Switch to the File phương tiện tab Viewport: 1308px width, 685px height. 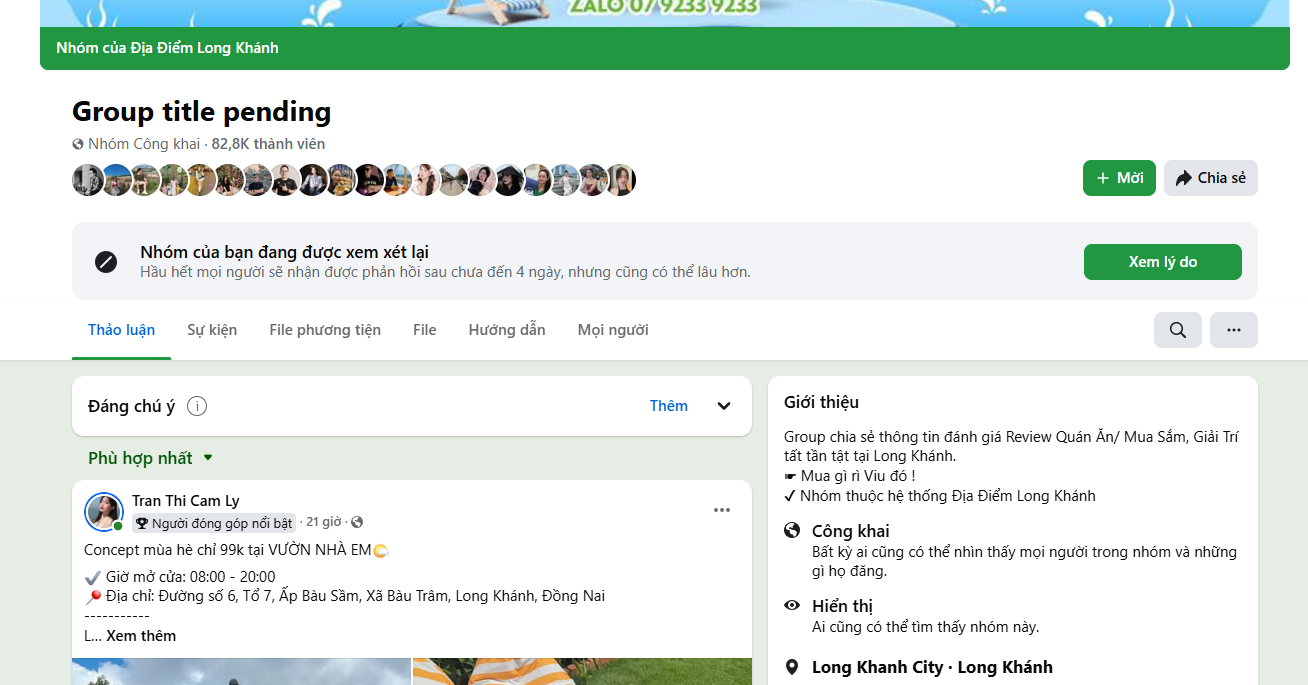point(324,329)
